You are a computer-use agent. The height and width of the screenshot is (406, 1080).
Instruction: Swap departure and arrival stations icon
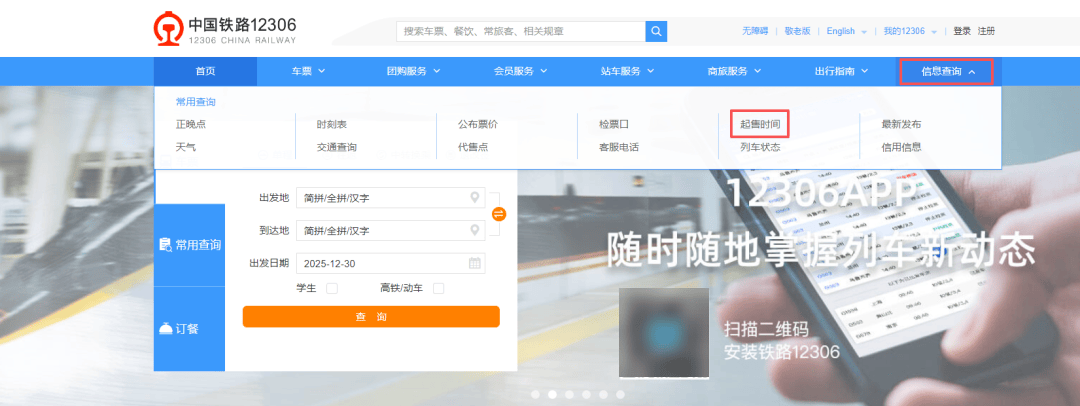click(499, 214)
